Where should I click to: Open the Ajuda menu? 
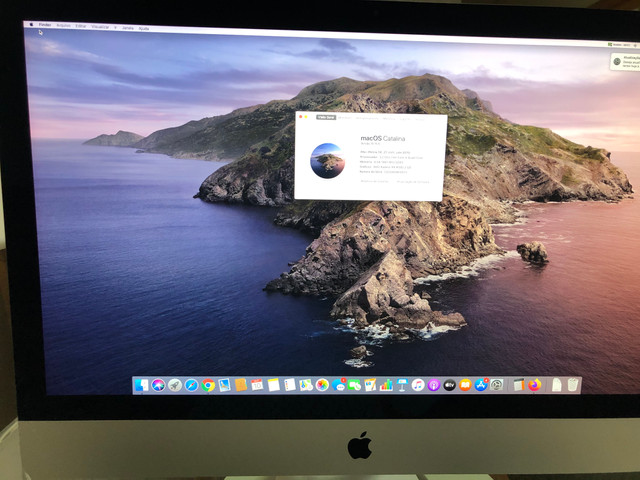(x=144, y=29)
